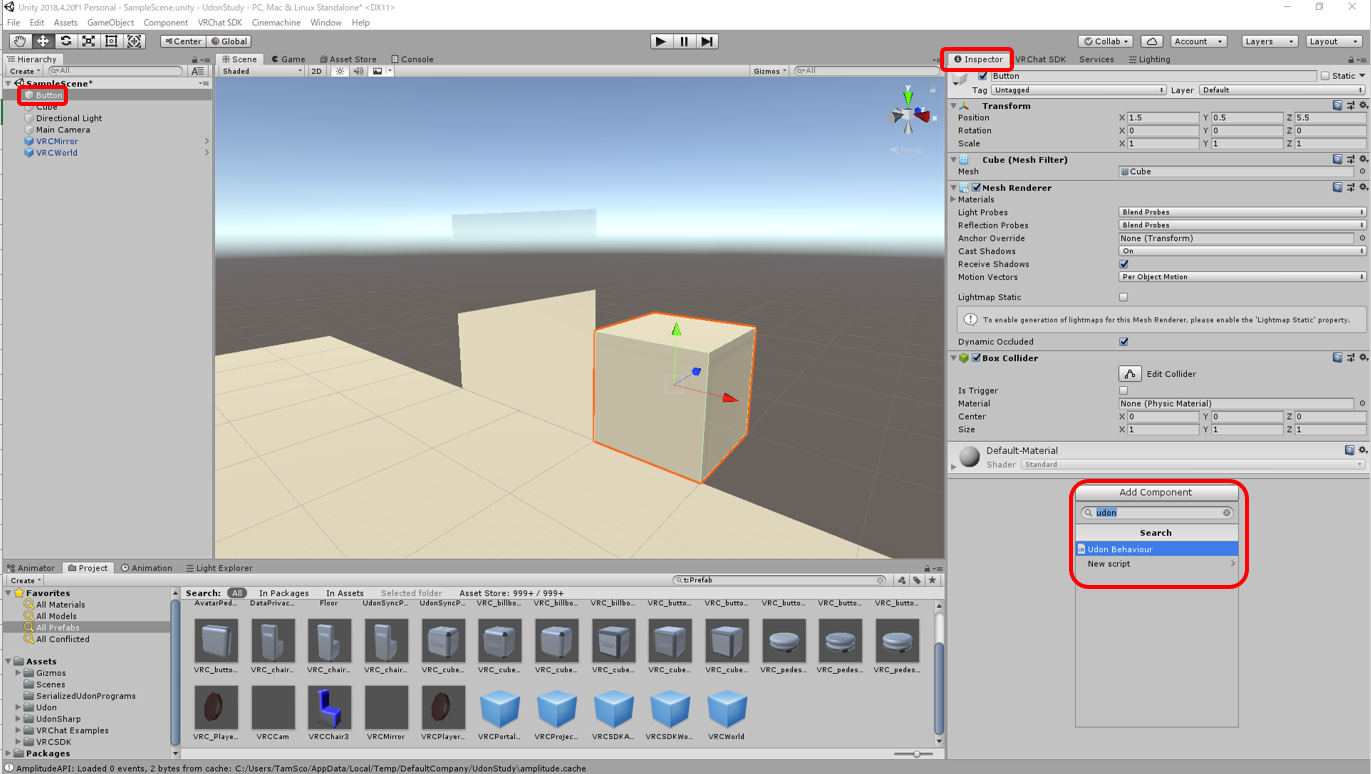Click the Add Component button
This screenshot has height=774, width=1371.
(1155, 492)
